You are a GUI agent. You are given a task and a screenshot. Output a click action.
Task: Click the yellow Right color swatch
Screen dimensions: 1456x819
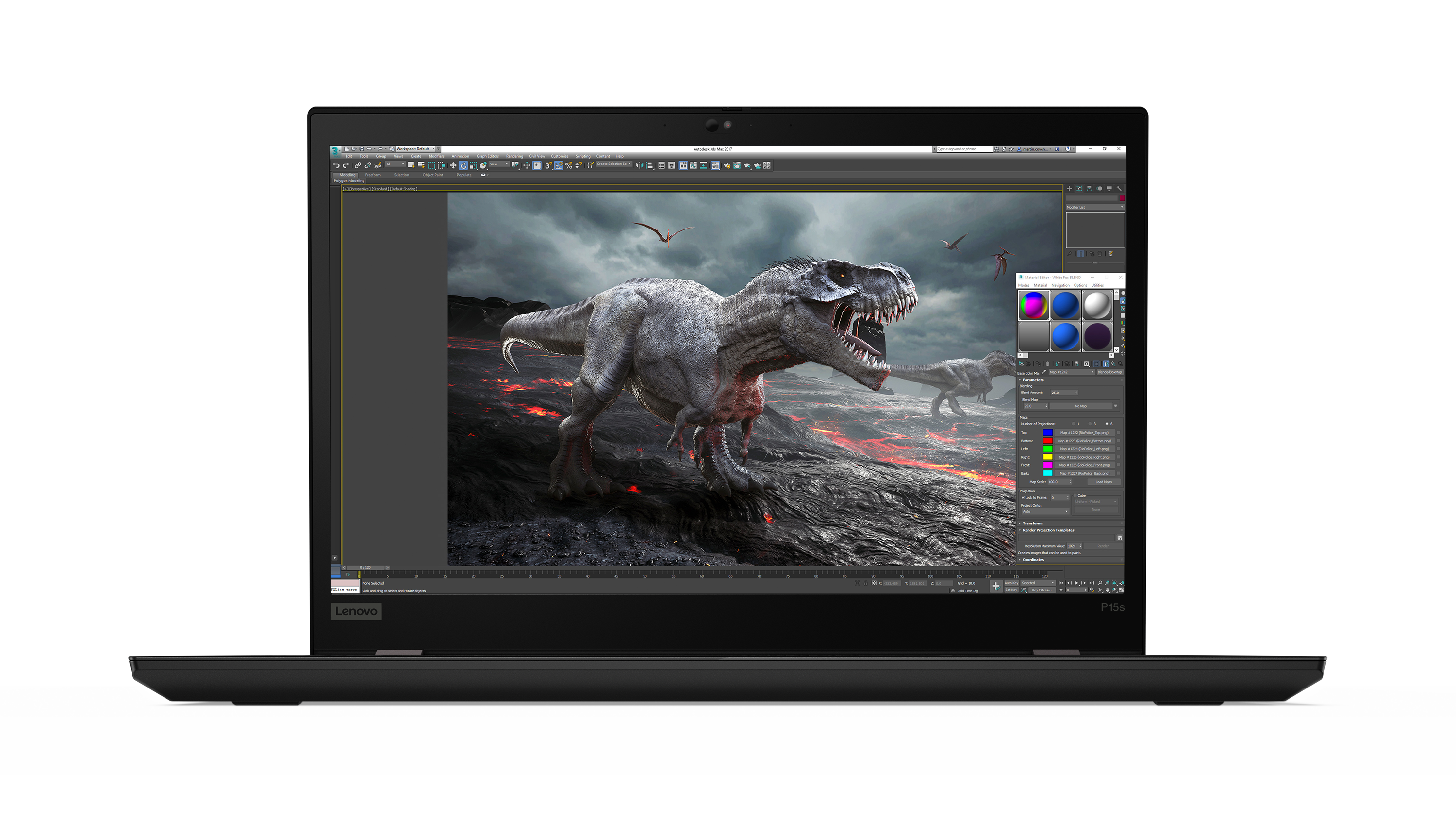[1048, 457]
